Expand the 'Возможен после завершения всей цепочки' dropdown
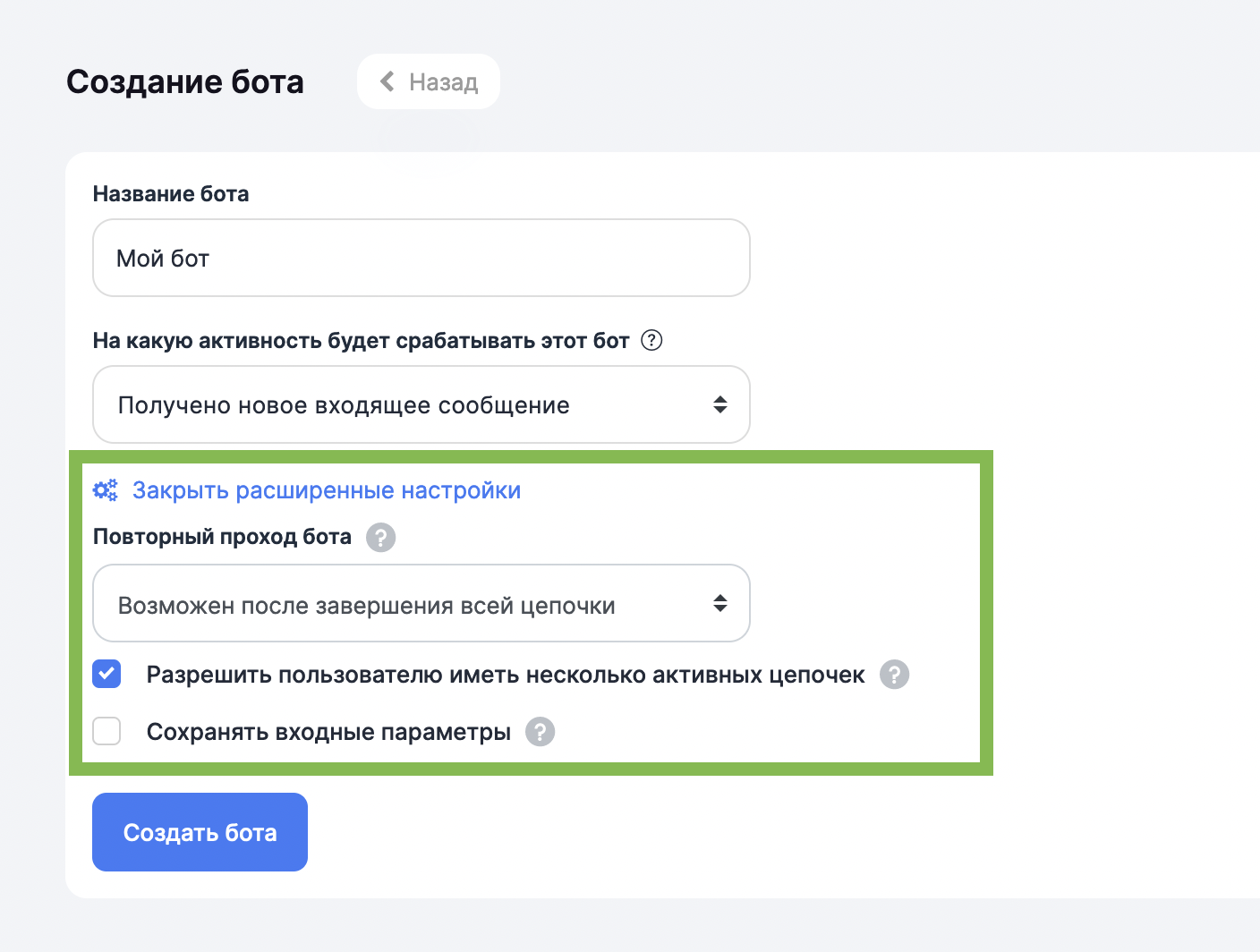Image resolution: width=1260 pixels, height=952 pixels. coord(403,604)
